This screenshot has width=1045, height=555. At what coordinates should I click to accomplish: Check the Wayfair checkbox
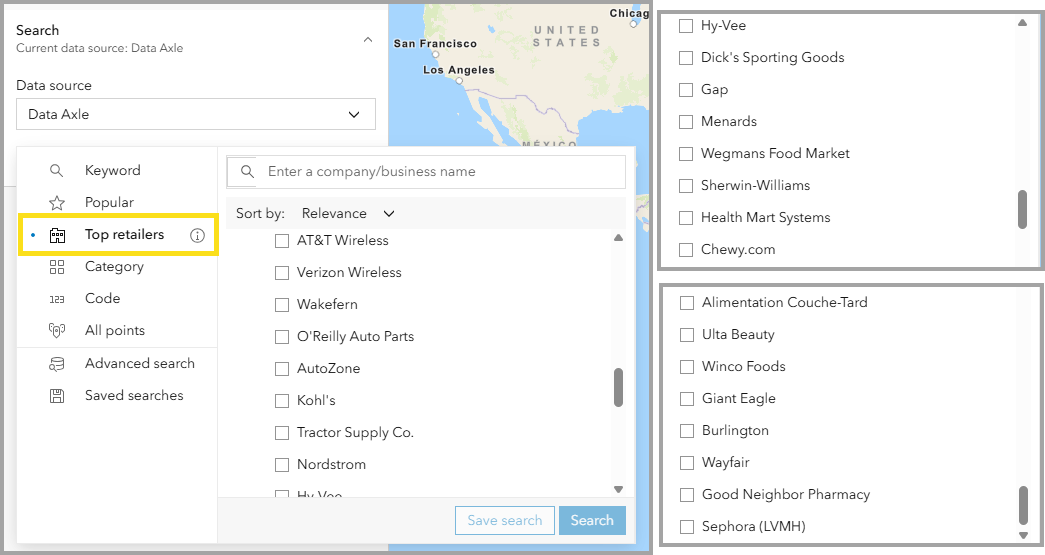coord(686,463)
